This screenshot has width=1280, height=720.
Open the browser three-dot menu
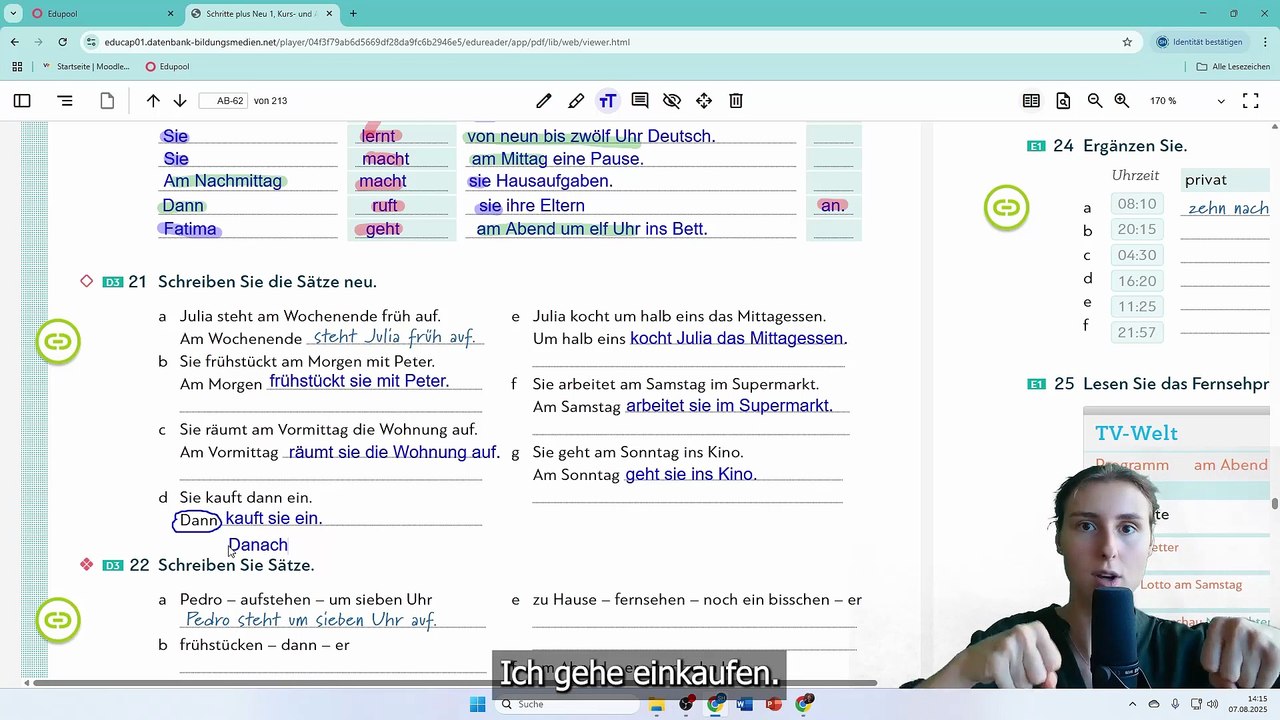pos(1264,42)
